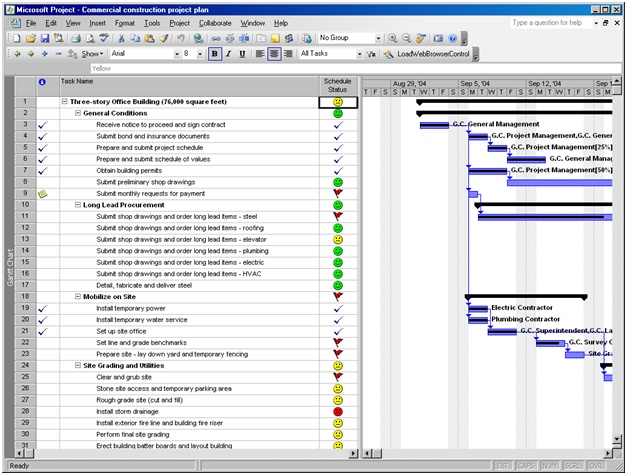Click the G.C. General Management Gantt bar
627x475 pixels.
(x=434, y=125)
